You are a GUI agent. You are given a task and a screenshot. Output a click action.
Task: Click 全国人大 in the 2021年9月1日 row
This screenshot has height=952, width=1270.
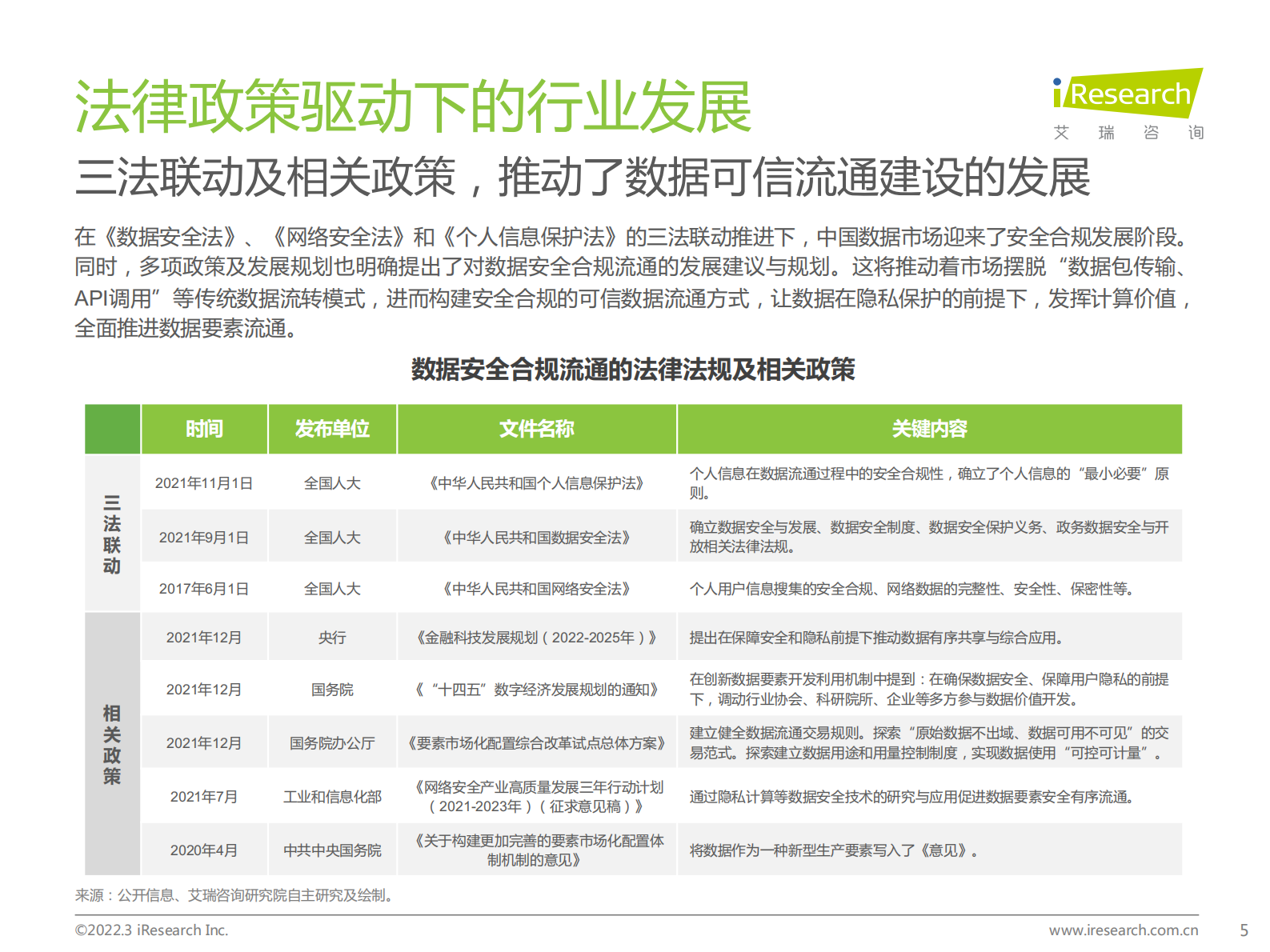(332, 538)
